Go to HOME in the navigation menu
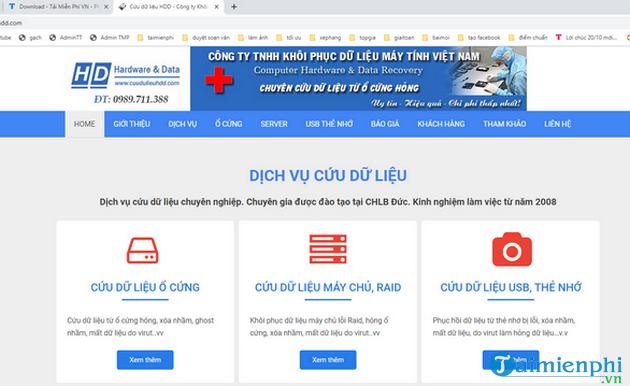 (x=84, y=124)
